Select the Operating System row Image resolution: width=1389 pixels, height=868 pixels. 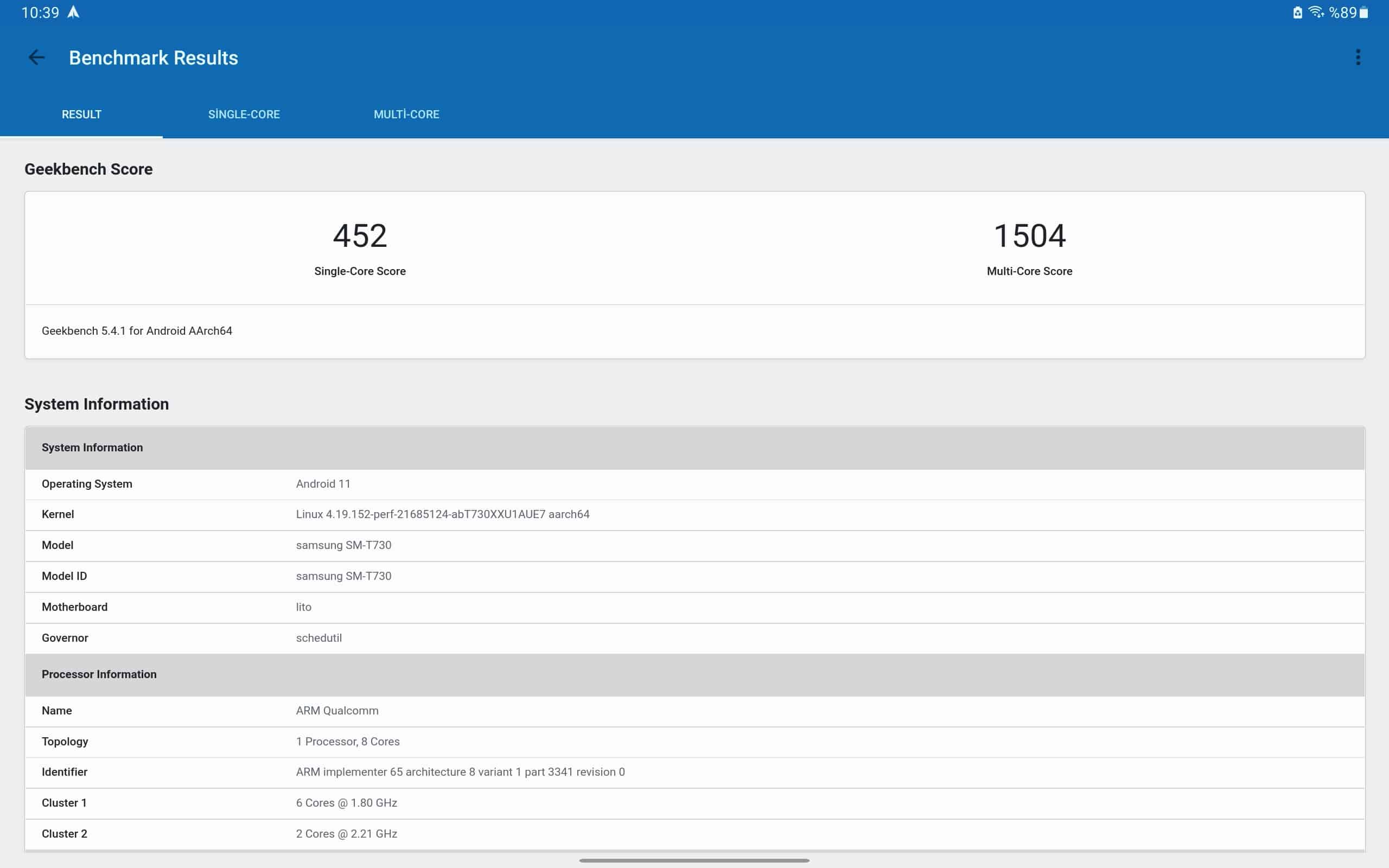(x=694, y=484)
